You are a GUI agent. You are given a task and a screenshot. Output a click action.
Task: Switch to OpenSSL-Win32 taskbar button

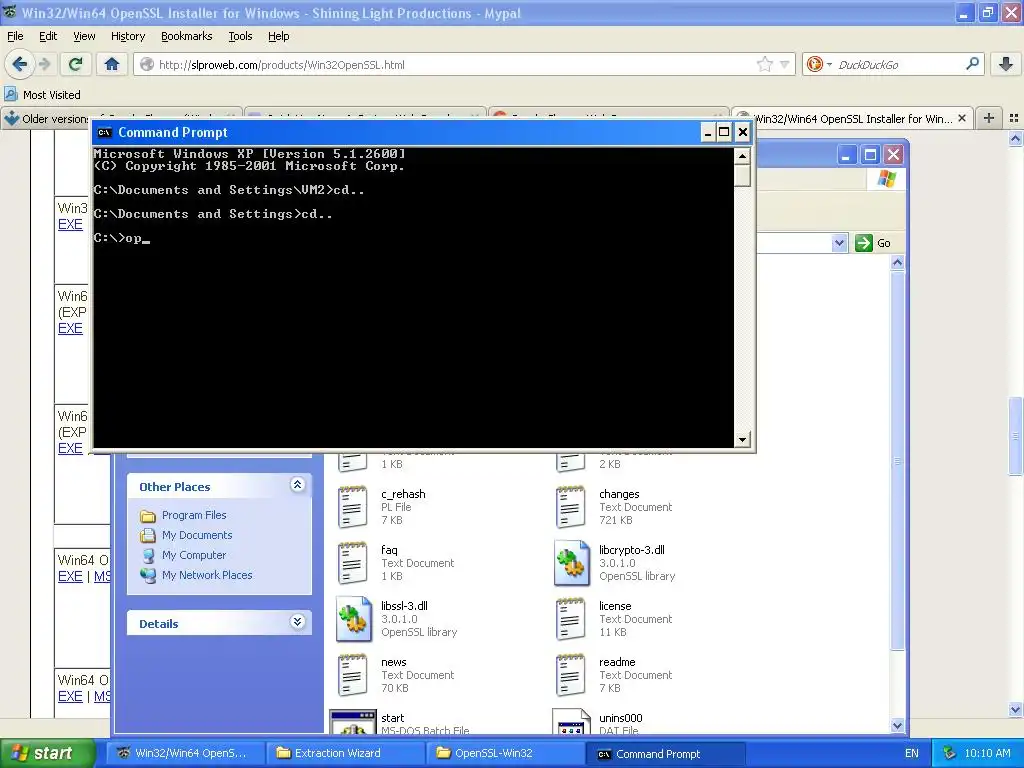tap(506, 754)
